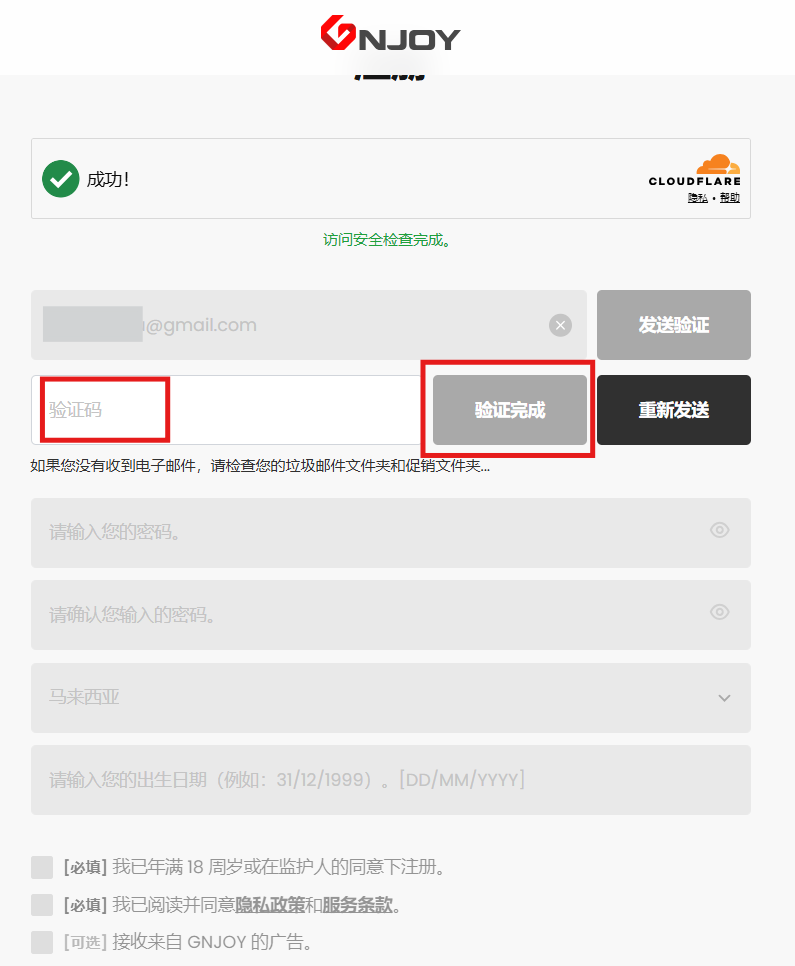Tick the 隐私政策 and 服务条款 agreement checkbox
The height and width of the screenshot is (966, 795).
42,905
